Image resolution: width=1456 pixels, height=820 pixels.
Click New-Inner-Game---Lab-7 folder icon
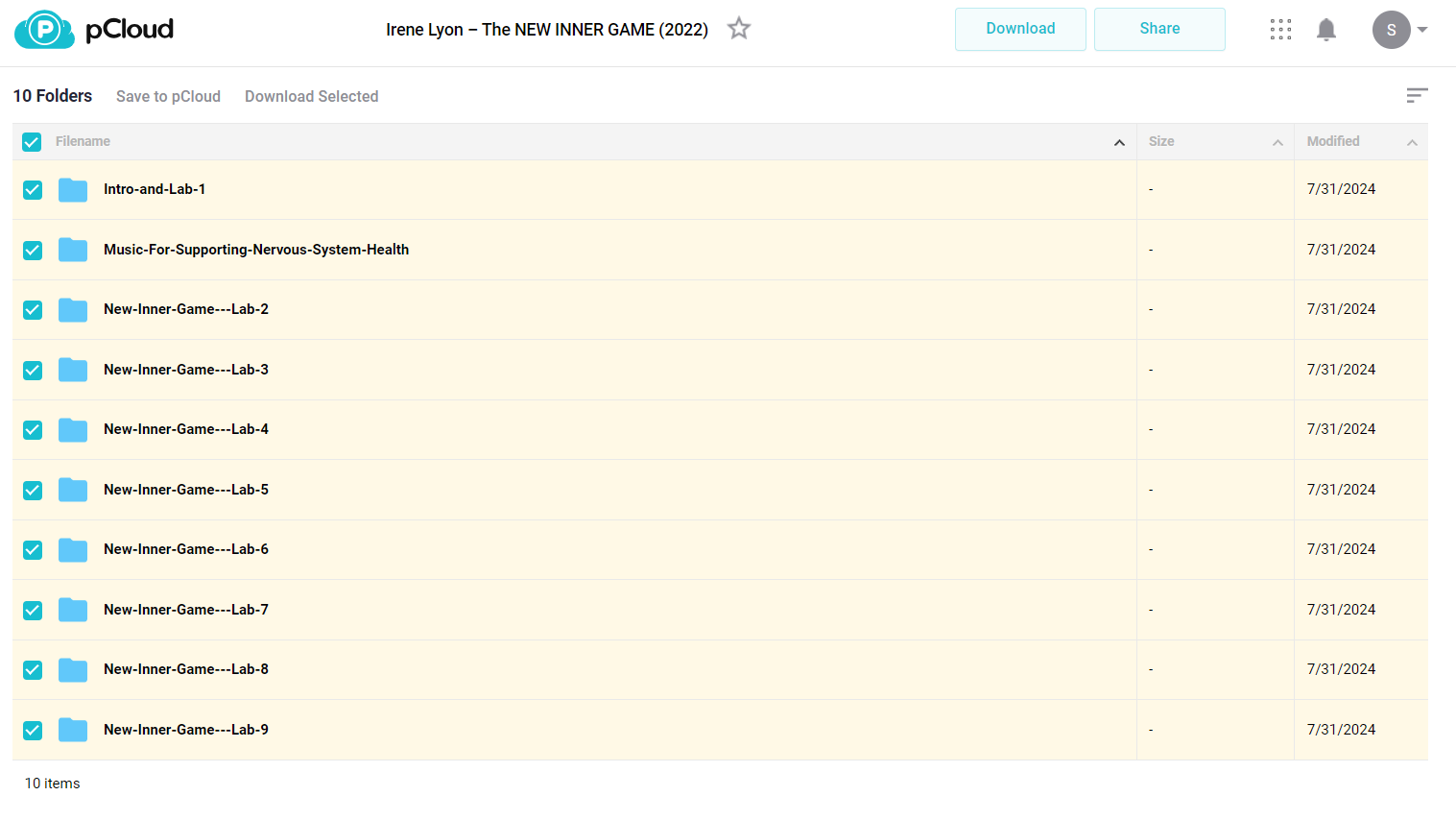[x=73, y=610]
